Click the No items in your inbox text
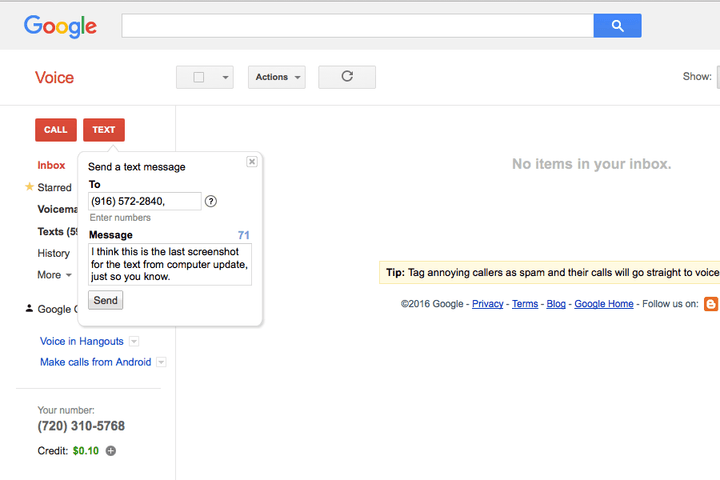This screenshot has width=720, height=480. (x=591, y=164)
